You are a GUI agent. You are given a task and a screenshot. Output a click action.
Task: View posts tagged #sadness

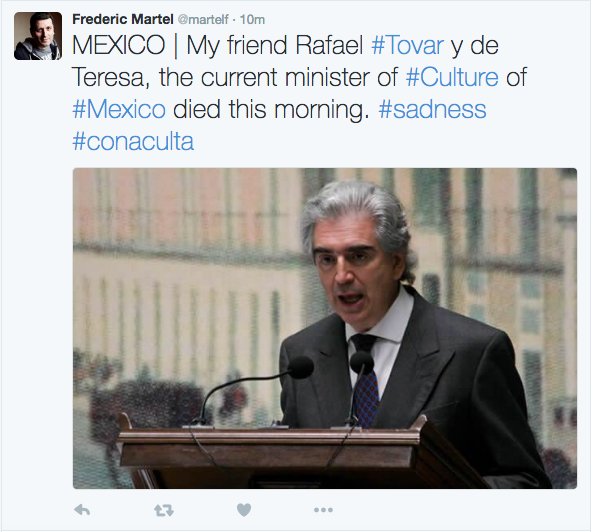(432, 109)
